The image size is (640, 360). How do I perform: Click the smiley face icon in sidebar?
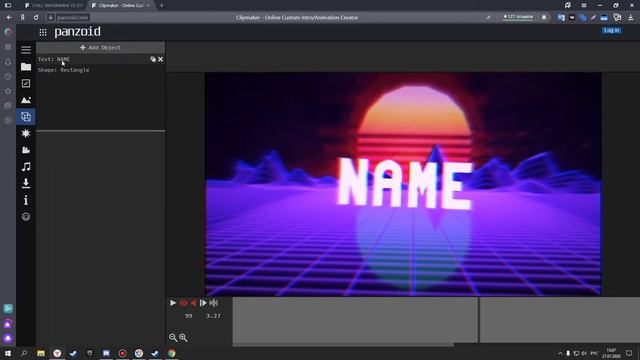pos(26,217)
